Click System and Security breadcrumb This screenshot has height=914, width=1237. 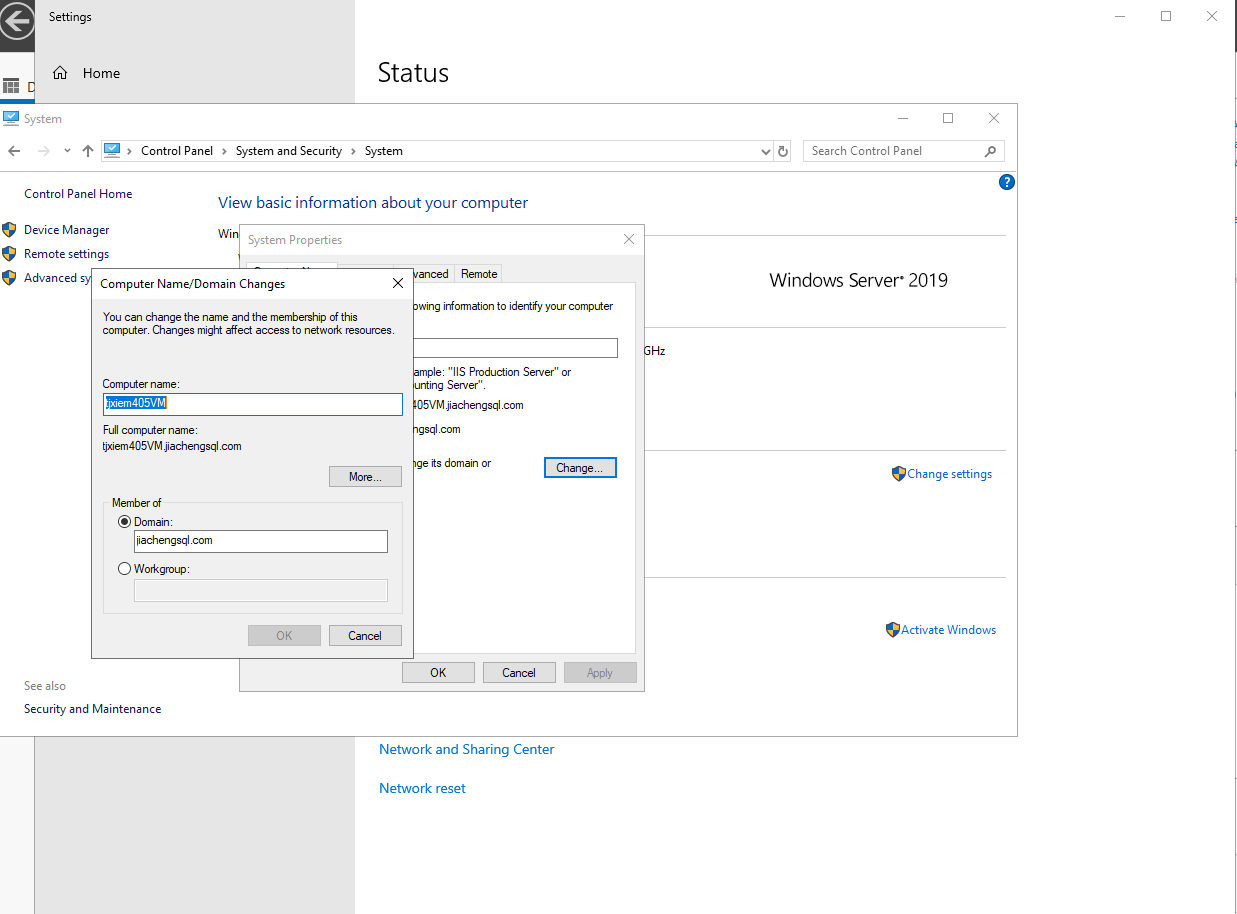click(288, 151)
